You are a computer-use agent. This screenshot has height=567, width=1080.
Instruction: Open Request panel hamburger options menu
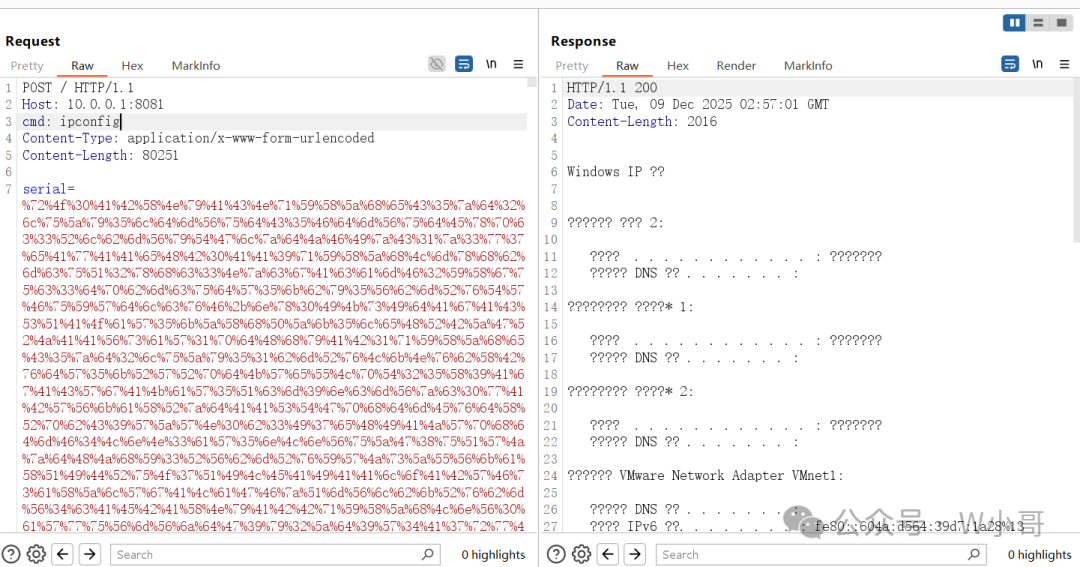tap(518, 64)
